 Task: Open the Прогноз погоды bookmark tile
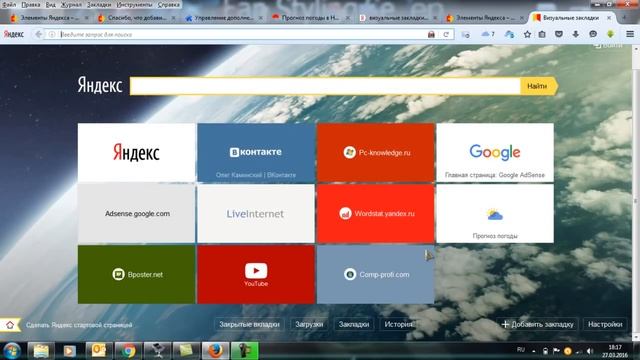[495, 213]
